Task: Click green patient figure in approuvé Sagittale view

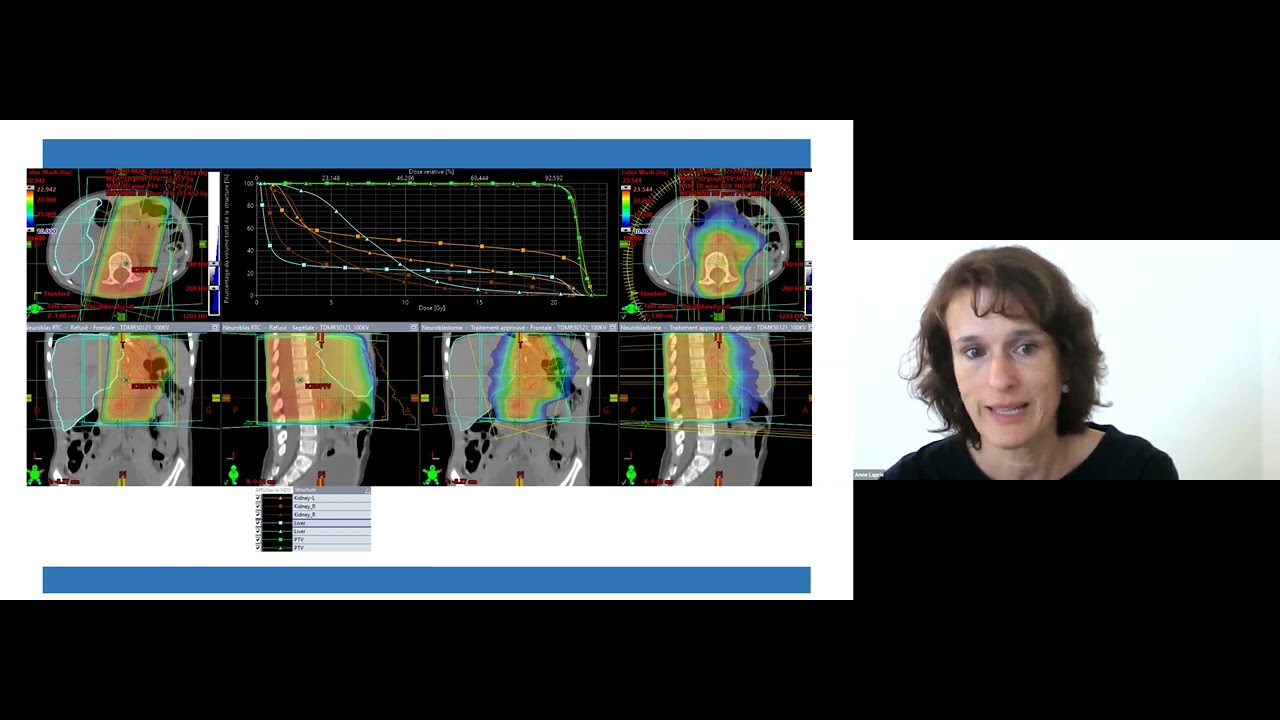Action: 630,474
